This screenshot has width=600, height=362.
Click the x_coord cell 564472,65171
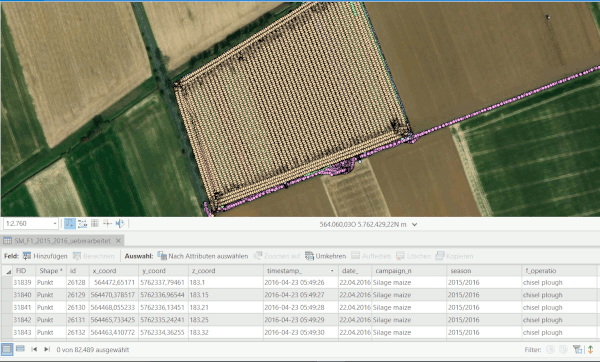click(114, 282)
